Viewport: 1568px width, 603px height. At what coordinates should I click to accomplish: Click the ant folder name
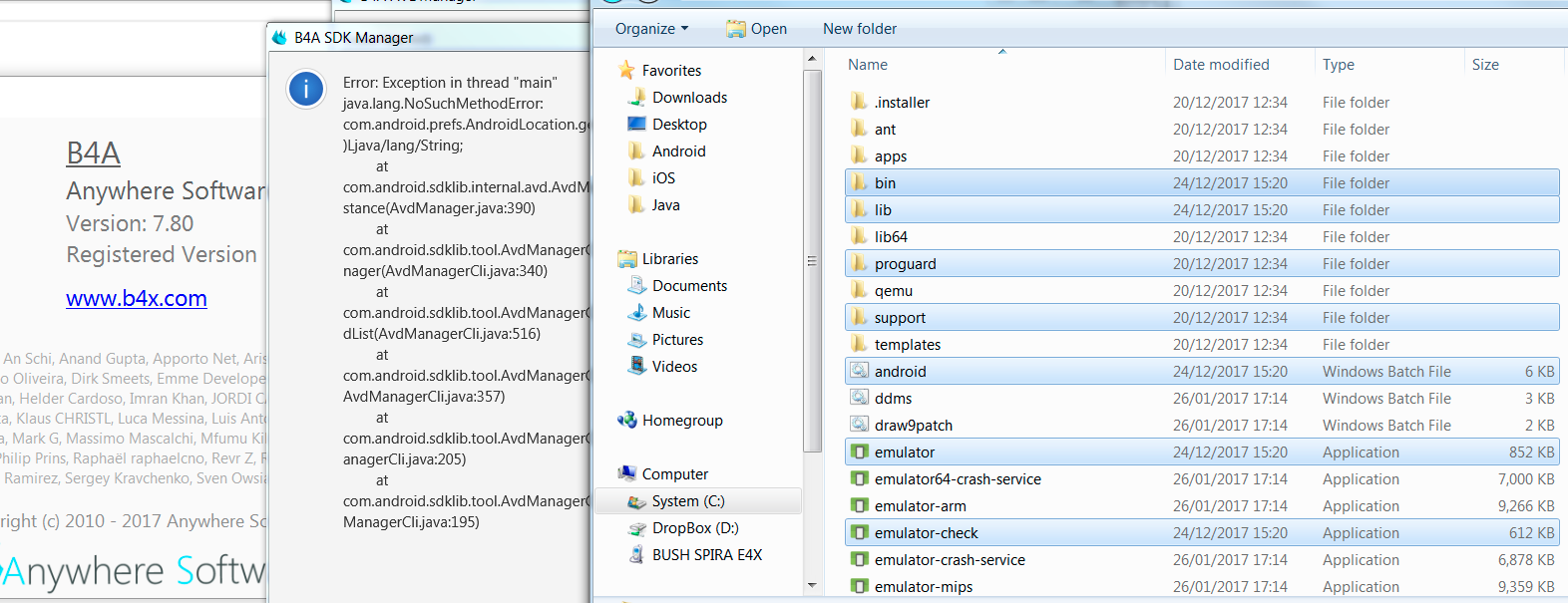click(x=885, y=129)
